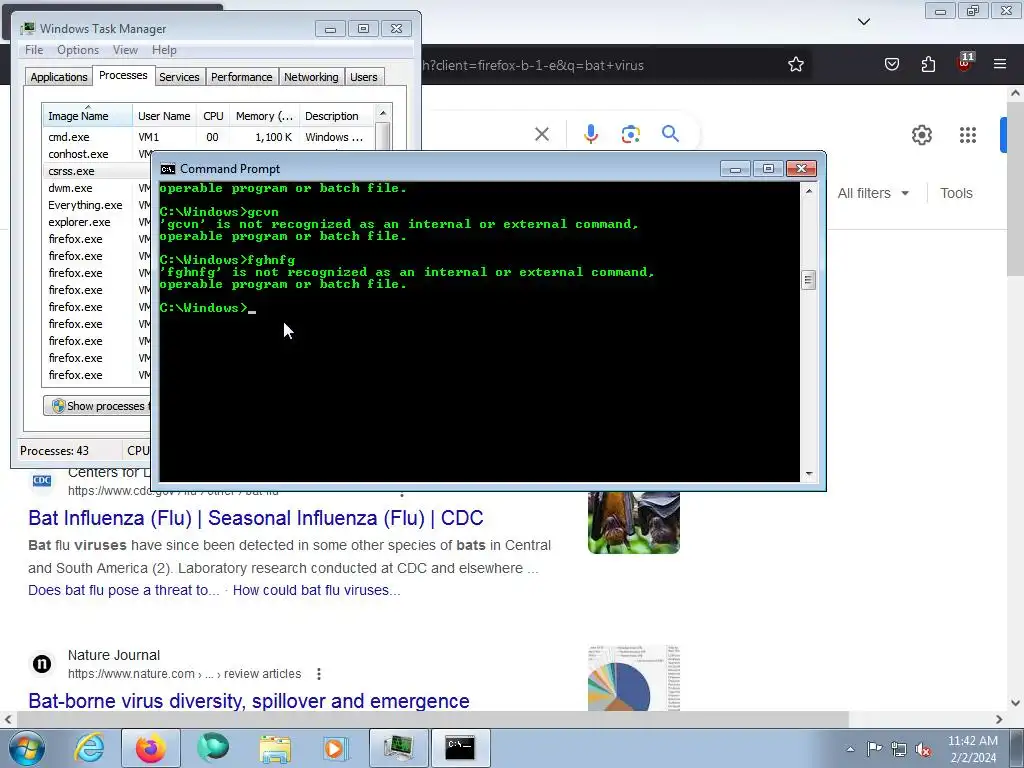The width and height of the screenshot is (1024, 768).
Task: Sort processes by Description column
Action: [337, 116]
